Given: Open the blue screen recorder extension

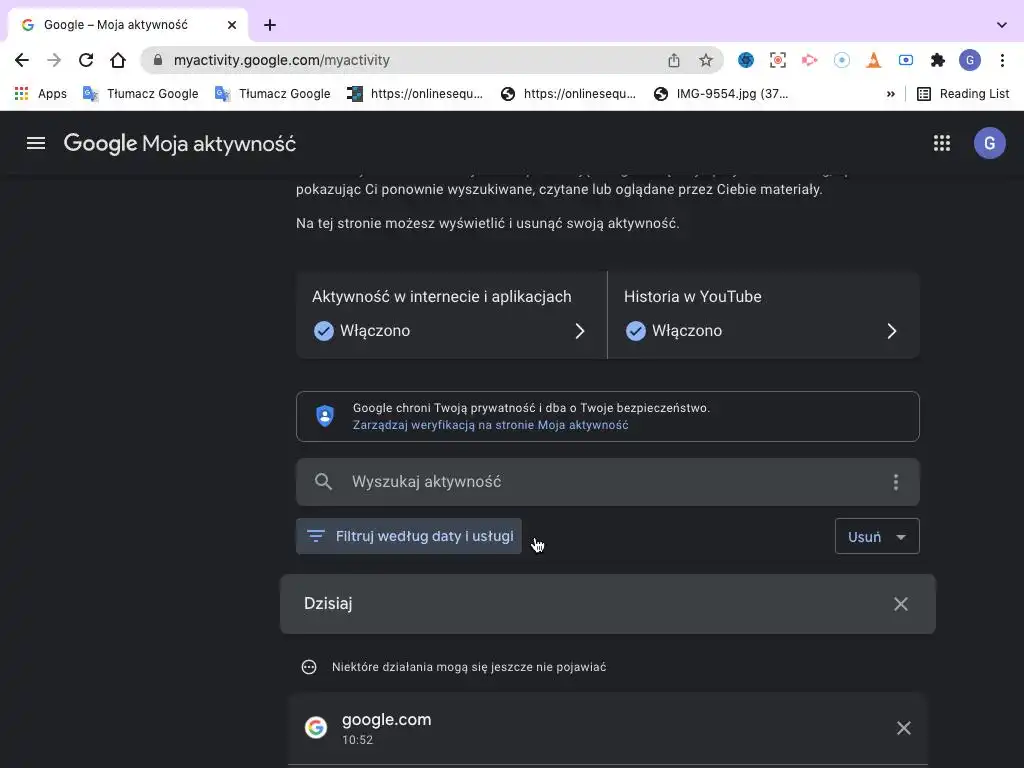Looking at the screenshot, I should pyautogui.click(x=906, y=60).
